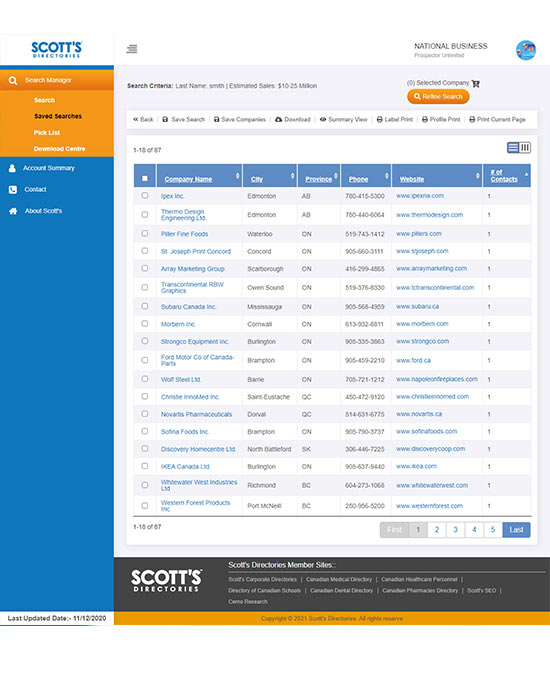Sort the table by the City column
Screen dimensions: 550x676
tap(256, 179)
